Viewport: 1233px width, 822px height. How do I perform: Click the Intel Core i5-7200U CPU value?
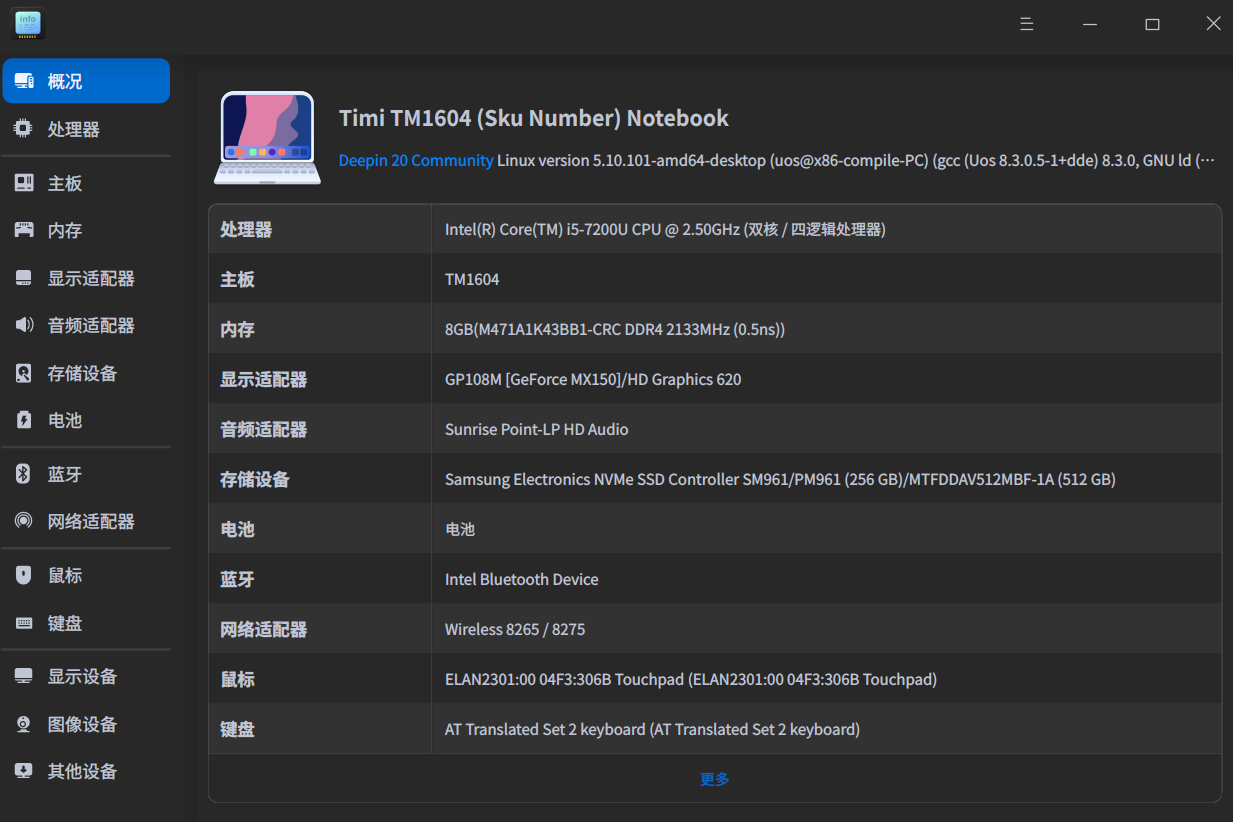pos(665,229)
